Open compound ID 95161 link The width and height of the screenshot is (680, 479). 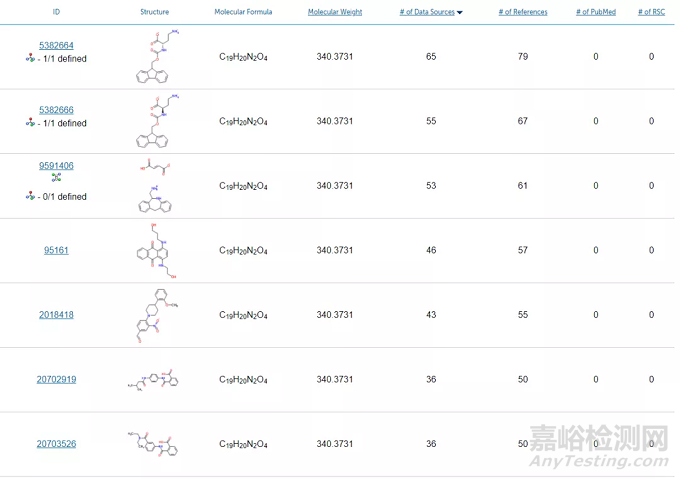click(x=56, y=250)
